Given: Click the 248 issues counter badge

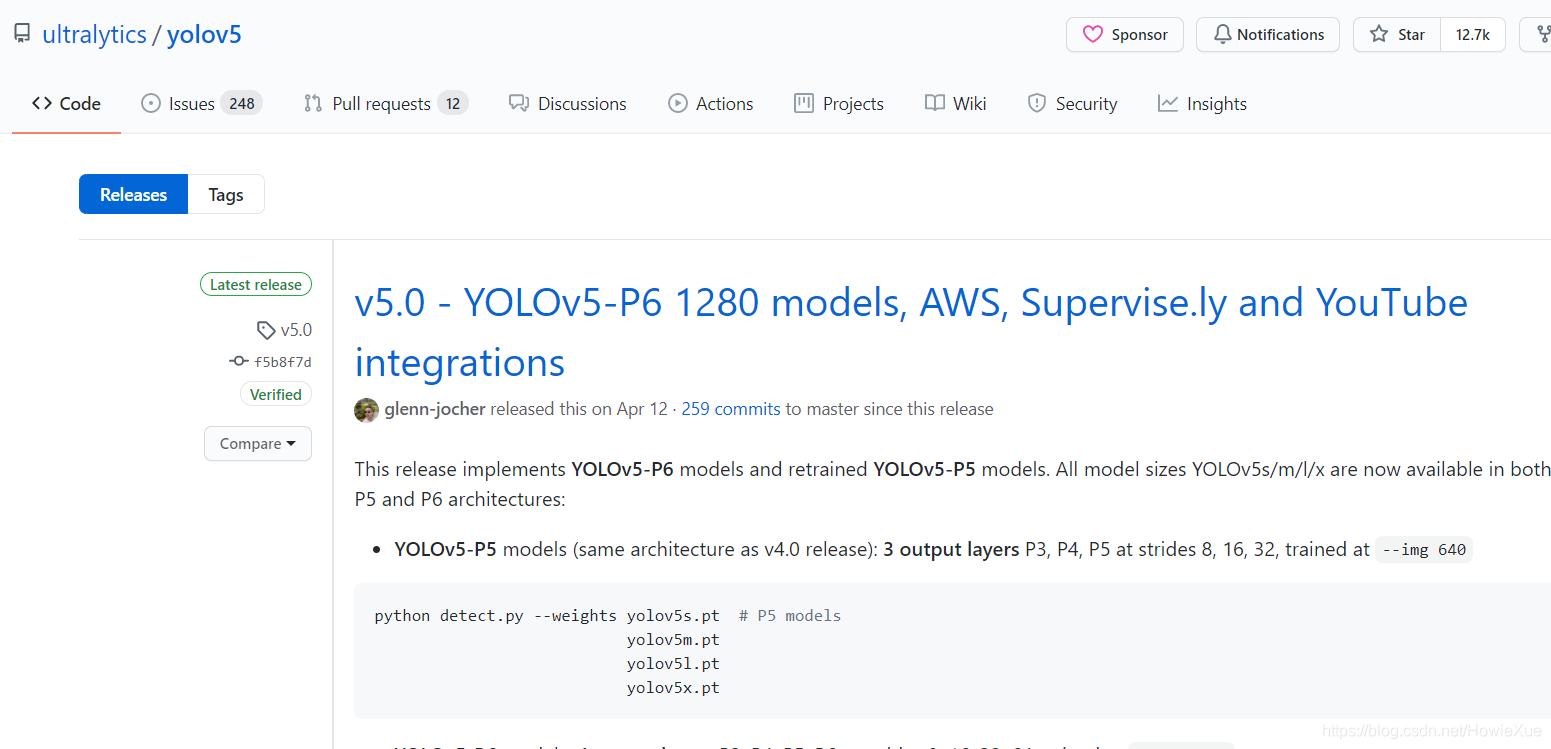Looking at the screenshot, I should tap(242, 103).
